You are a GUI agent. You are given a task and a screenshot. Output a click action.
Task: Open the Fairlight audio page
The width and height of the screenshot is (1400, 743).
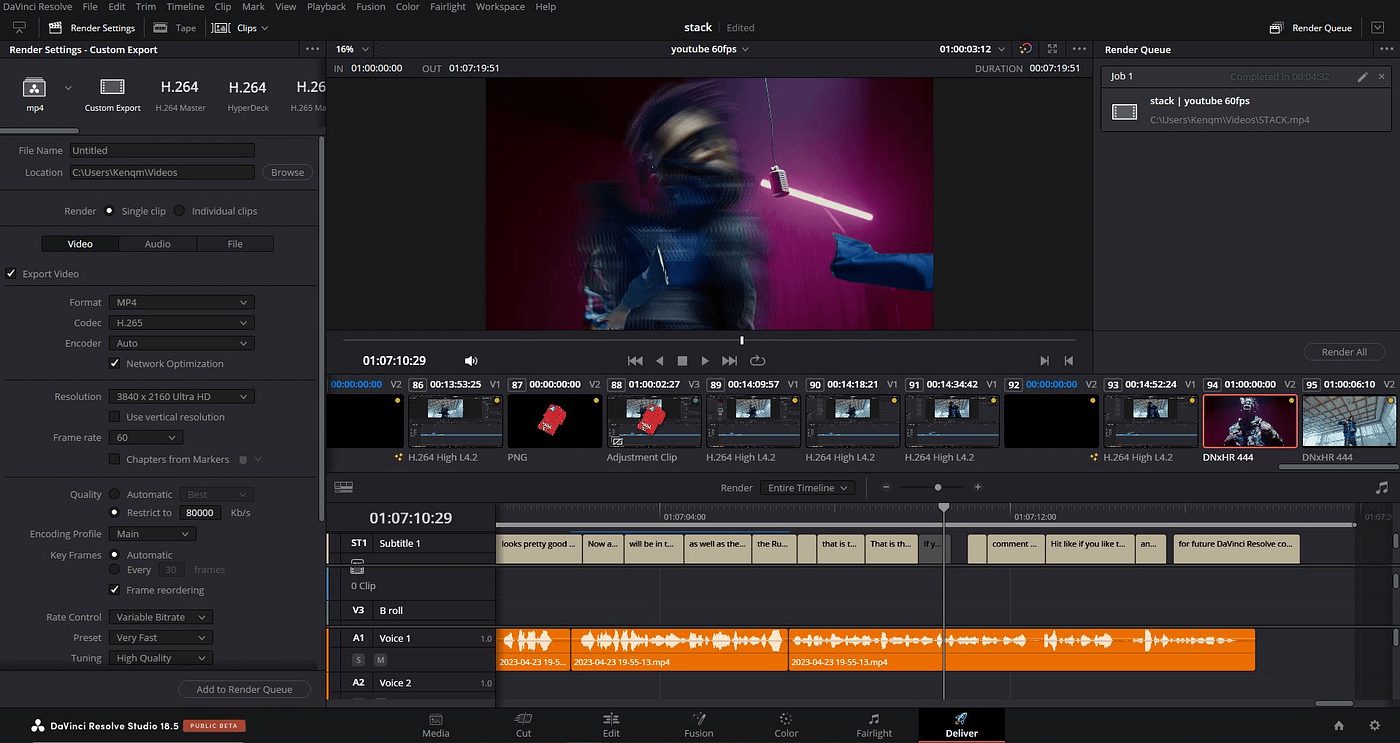(x=874, y=725)
